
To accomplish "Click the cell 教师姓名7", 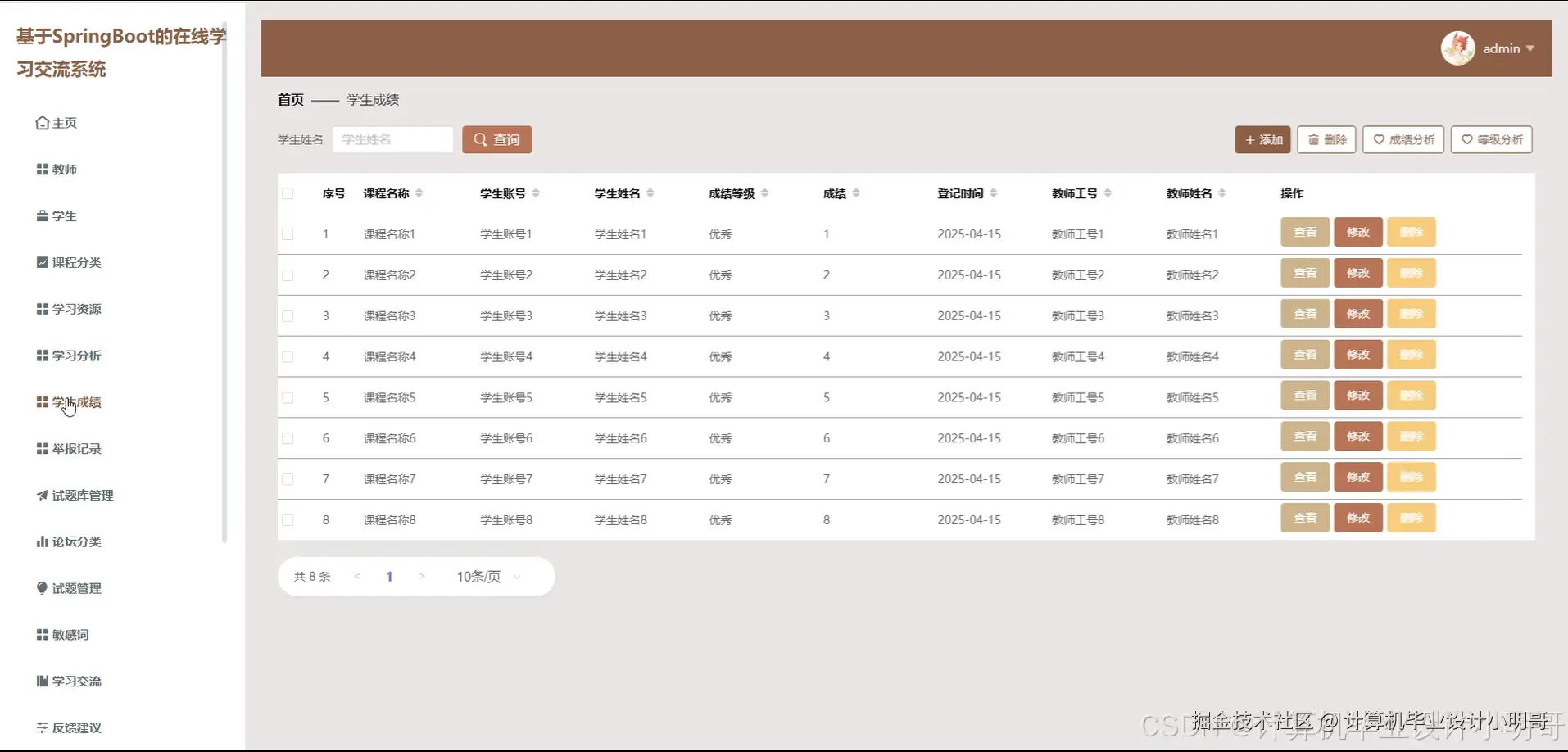I will [1193, 479].
